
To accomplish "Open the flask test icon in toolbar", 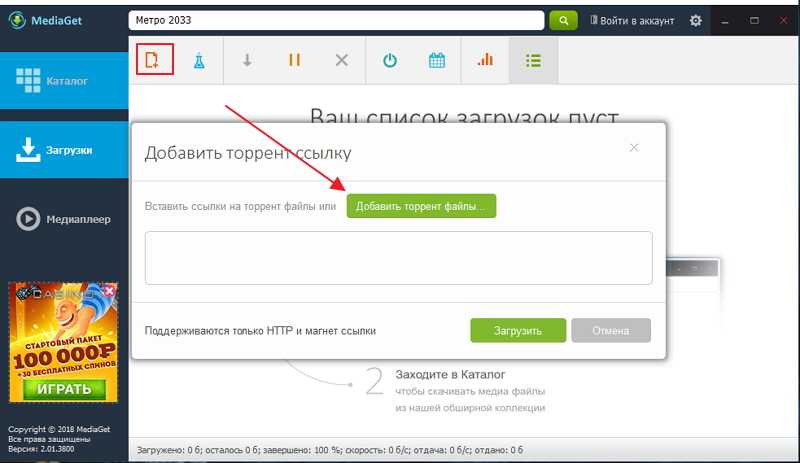I will [x=199, y=61].
